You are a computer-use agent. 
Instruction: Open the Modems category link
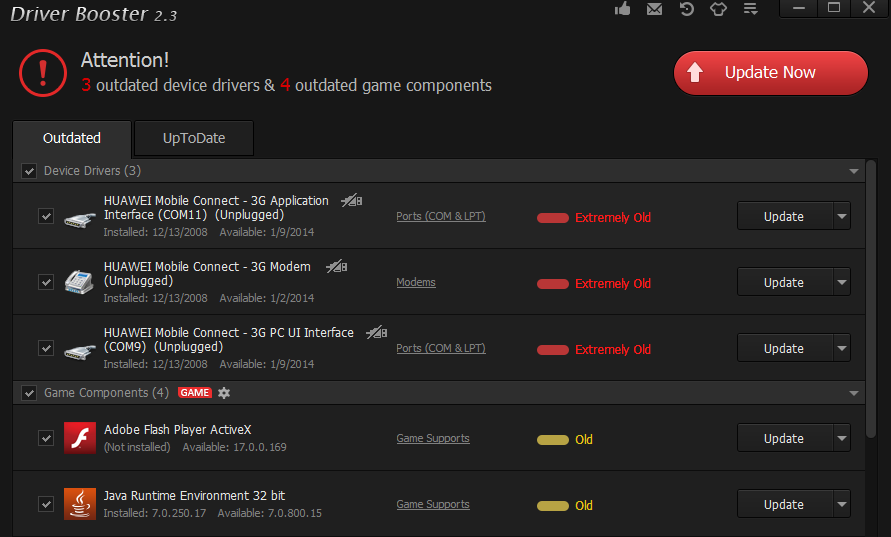(x=416, y=282)
